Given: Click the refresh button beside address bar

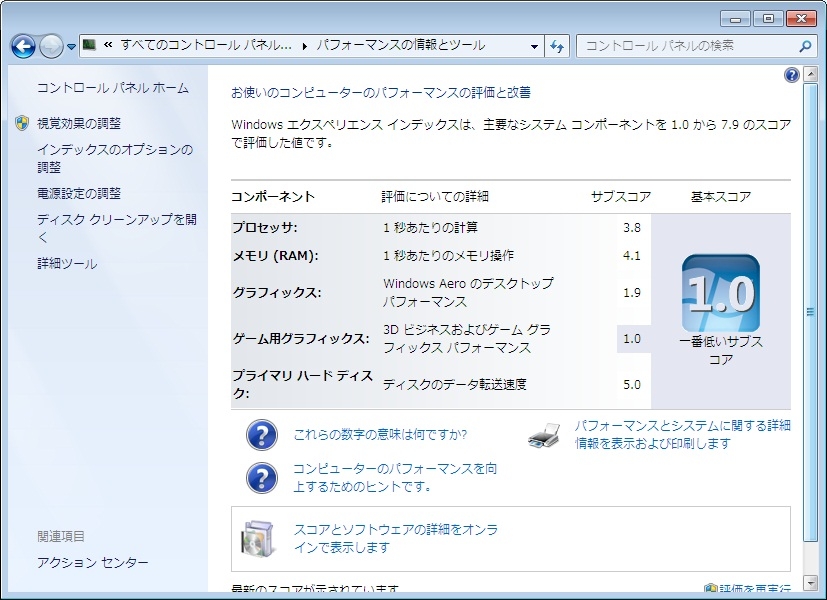Looking at the screenshot, I should pos(557,46).
